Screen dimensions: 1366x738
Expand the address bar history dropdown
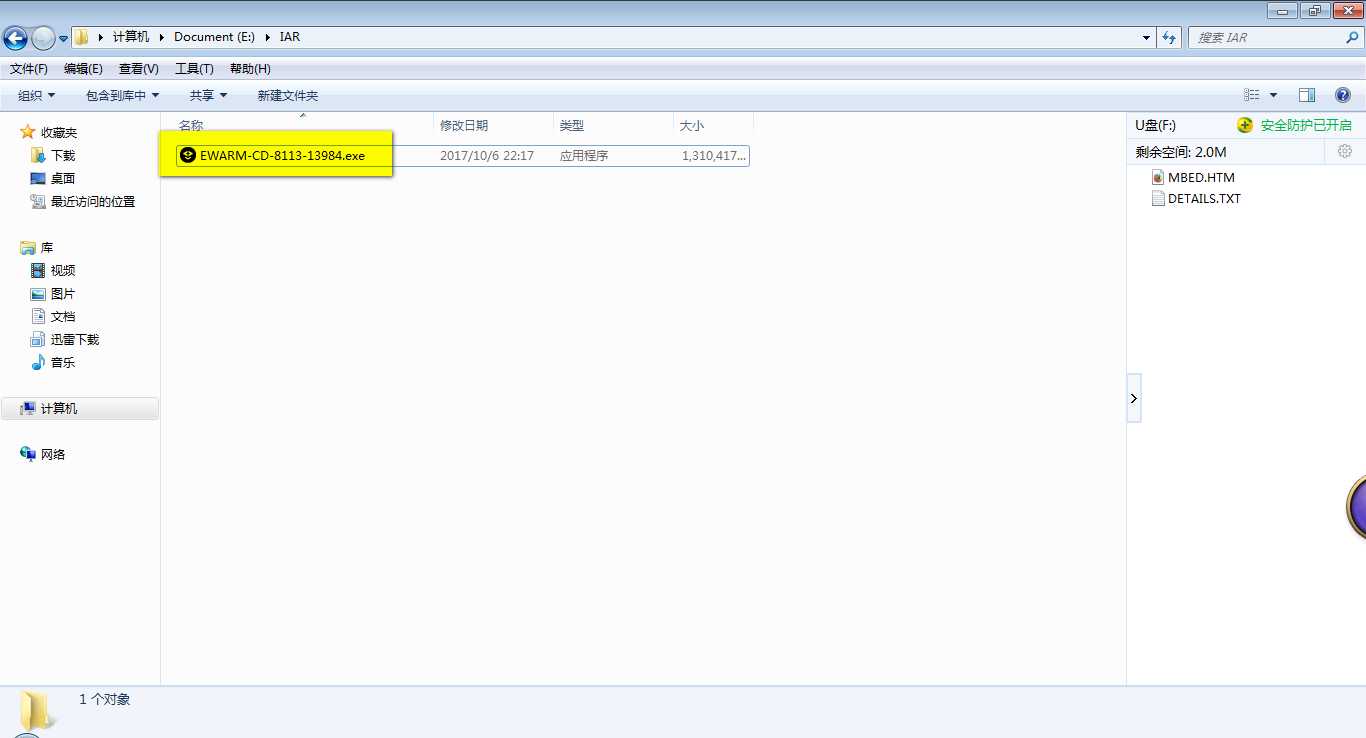point(1146,37)
